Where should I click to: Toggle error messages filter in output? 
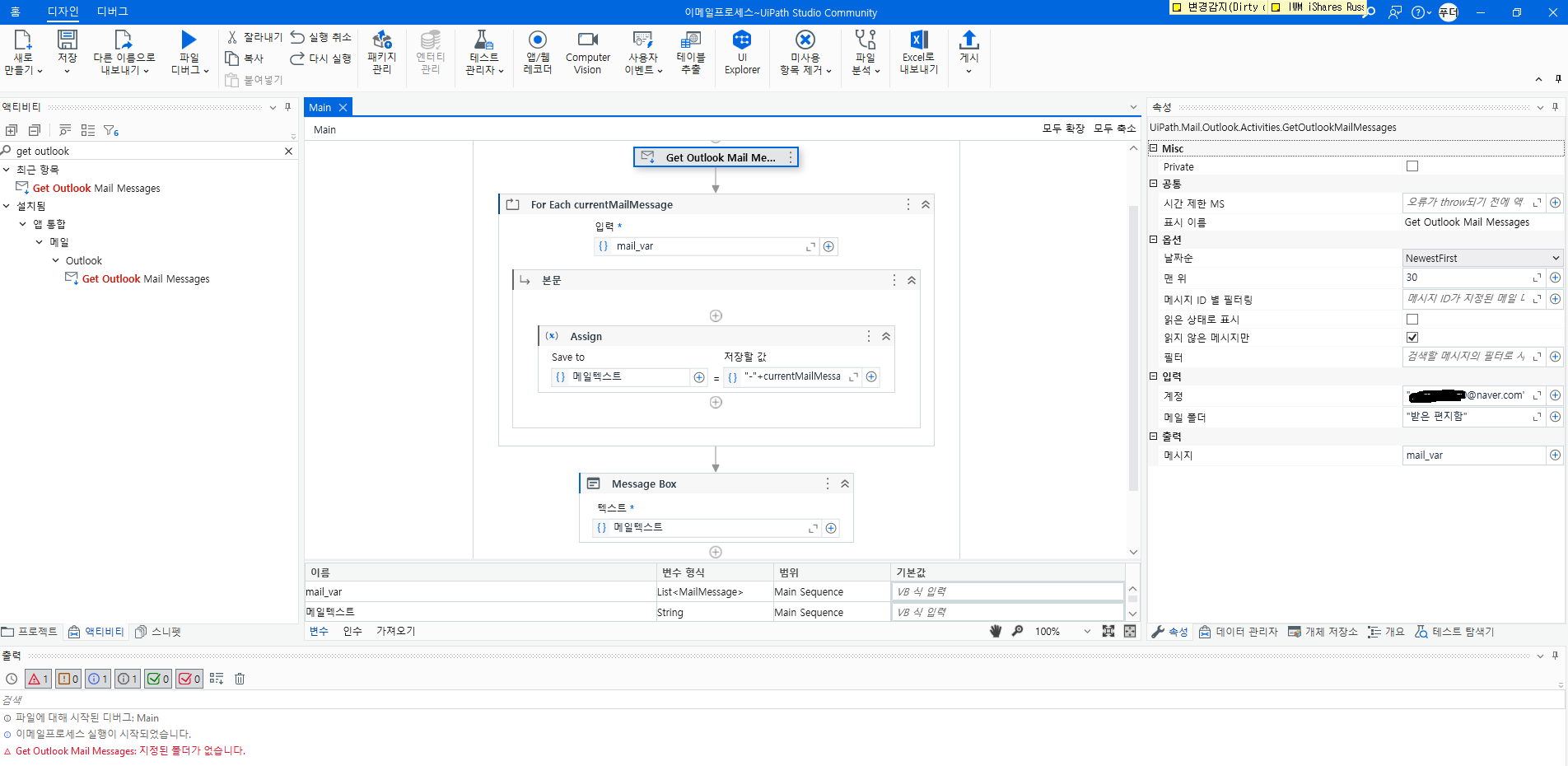[38, 679]
